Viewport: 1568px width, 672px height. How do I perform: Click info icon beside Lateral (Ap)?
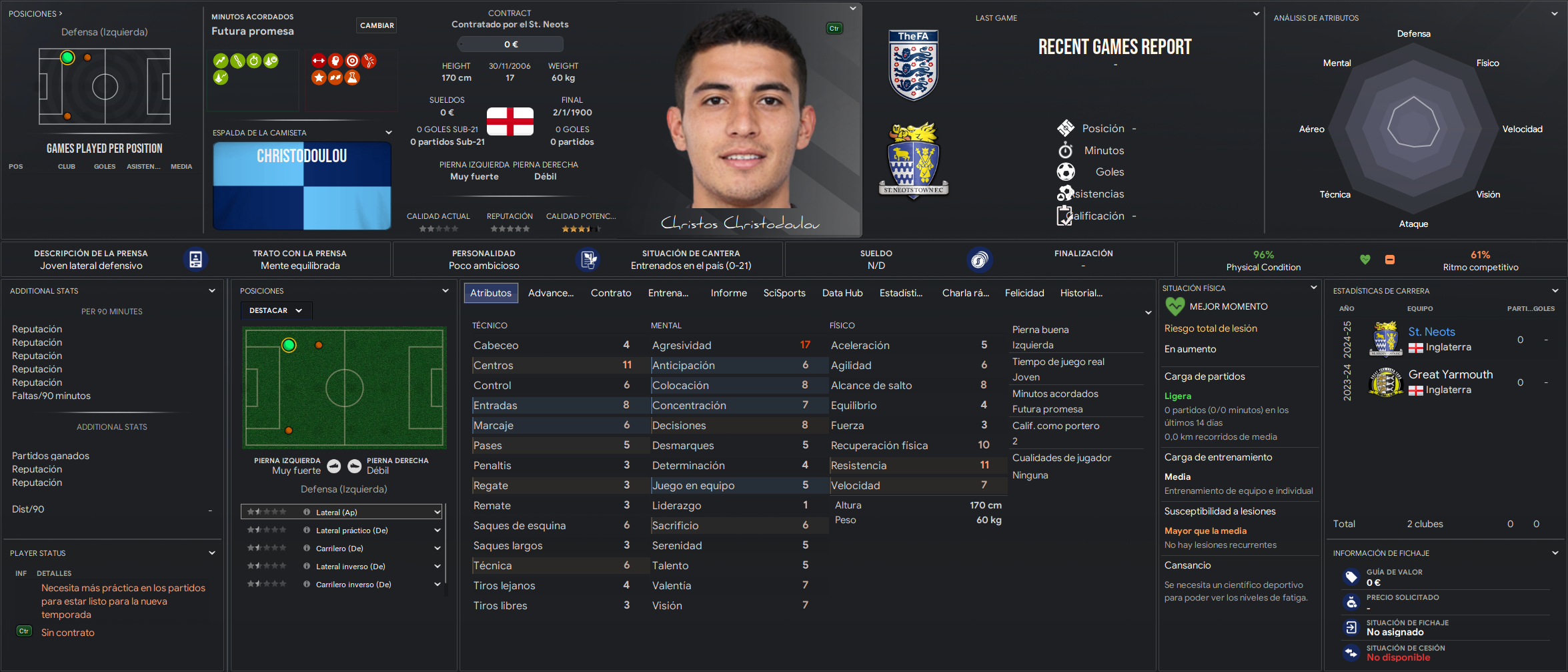[x=307, y=512]
